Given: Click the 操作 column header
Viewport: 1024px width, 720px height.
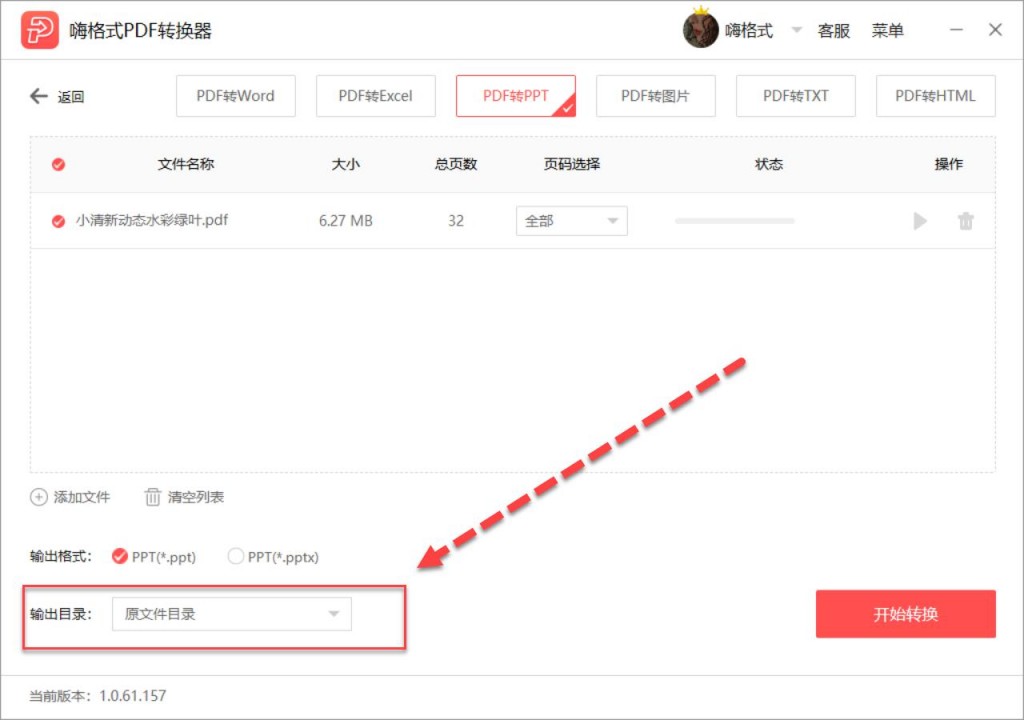Looking at the screenshot, I should (x=948, y=164).
